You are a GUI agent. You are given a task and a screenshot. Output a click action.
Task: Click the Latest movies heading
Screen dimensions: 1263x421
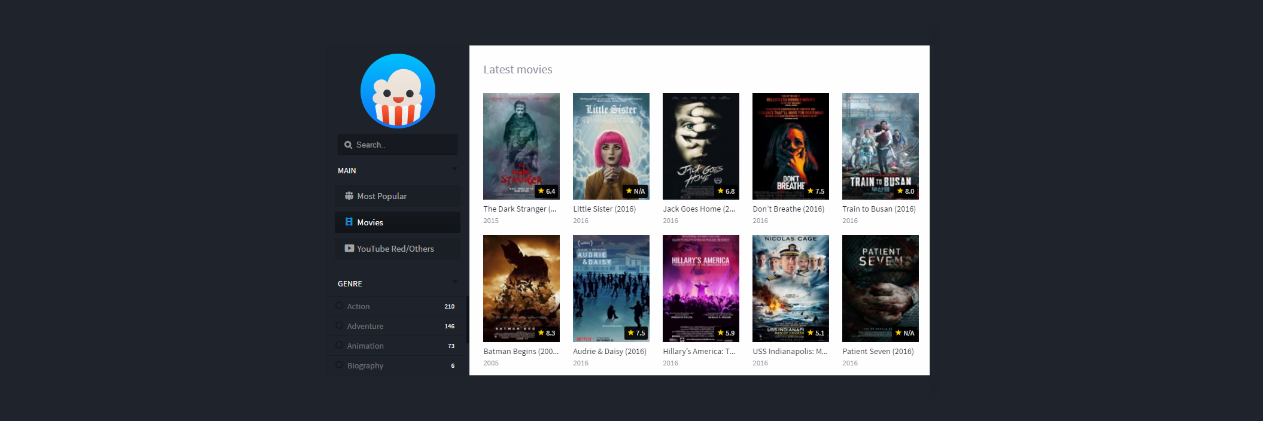click(518, 69)
